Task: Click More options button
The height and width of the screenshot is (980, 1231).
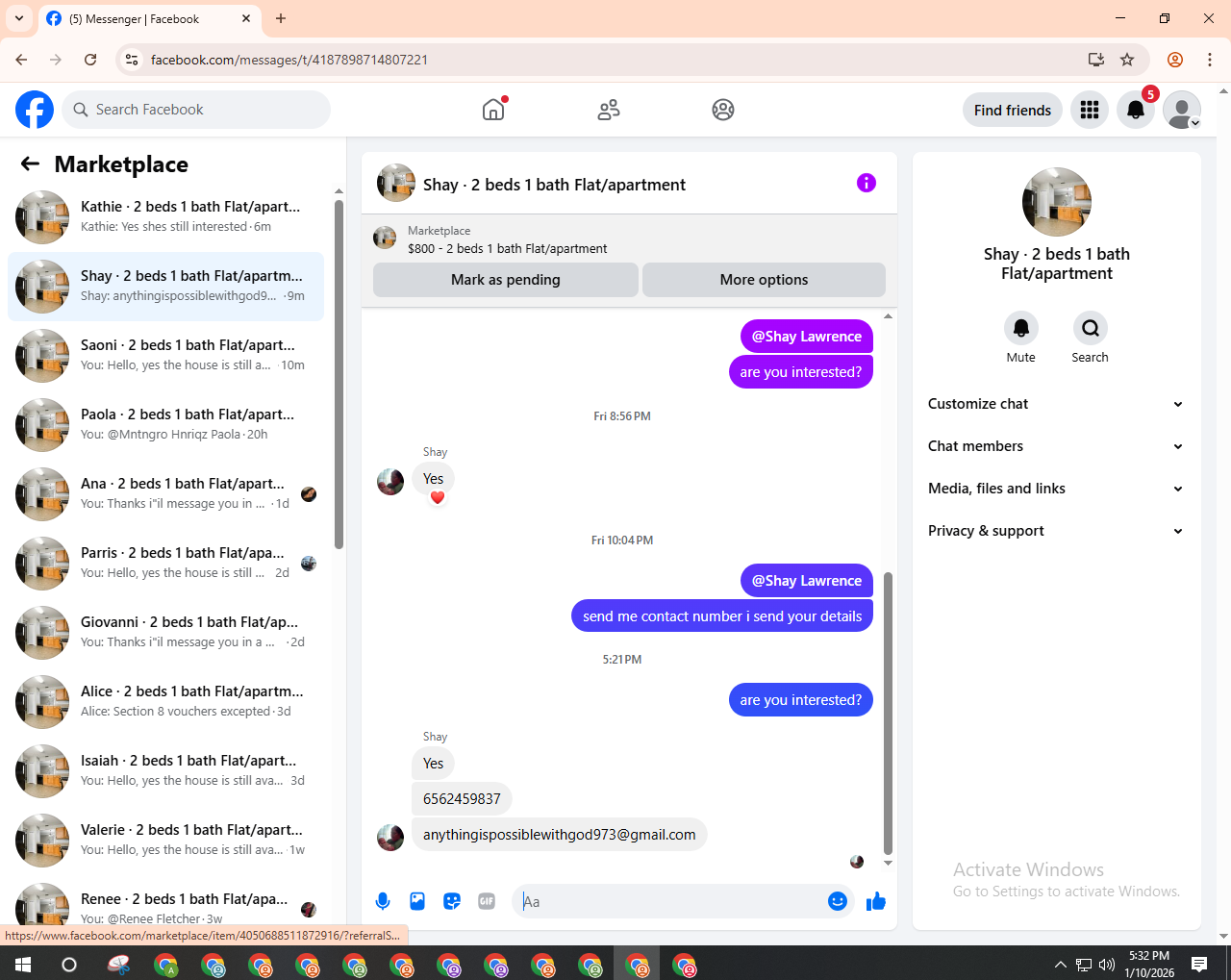Action: [x=764, y=280]
